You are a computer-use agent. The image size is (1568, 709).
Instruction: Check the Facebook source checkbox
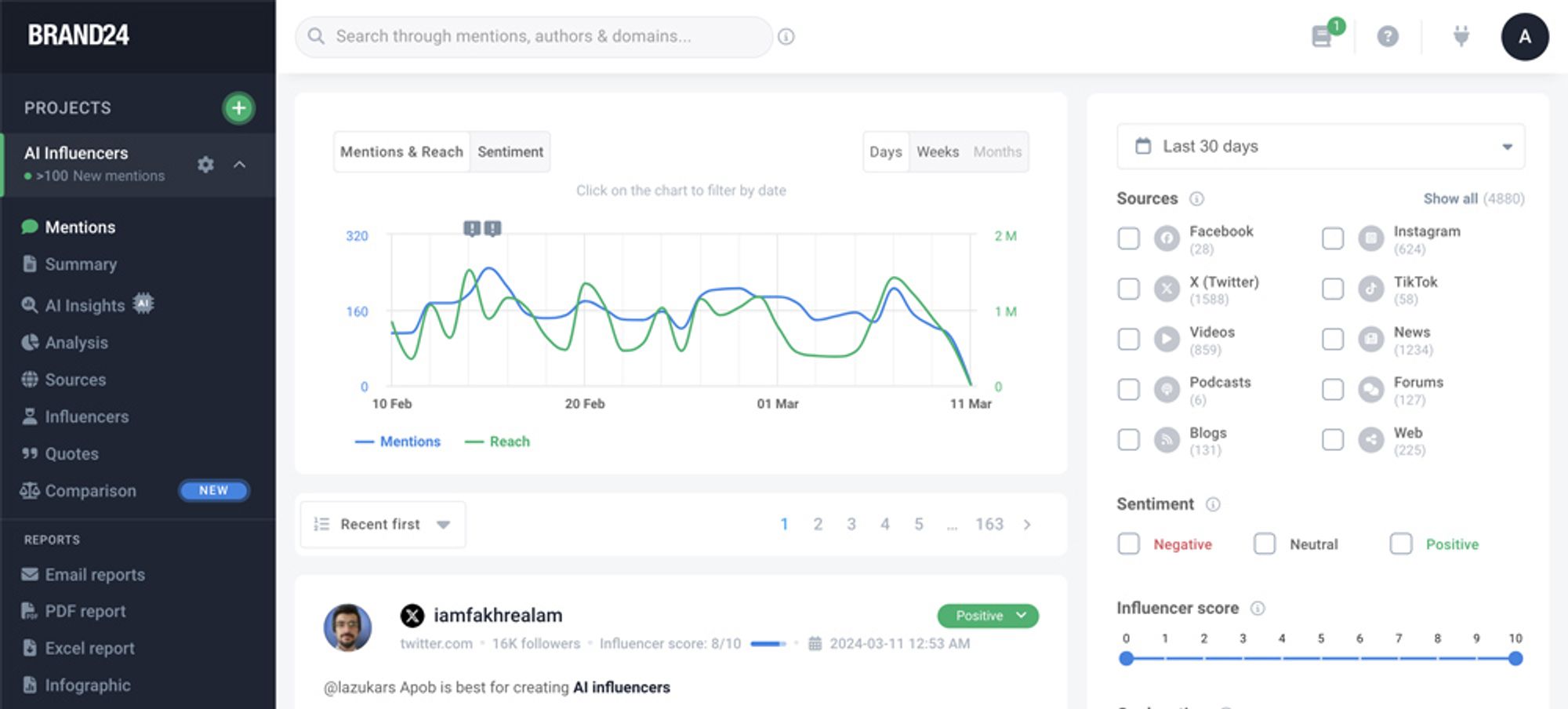(1129, 238)
